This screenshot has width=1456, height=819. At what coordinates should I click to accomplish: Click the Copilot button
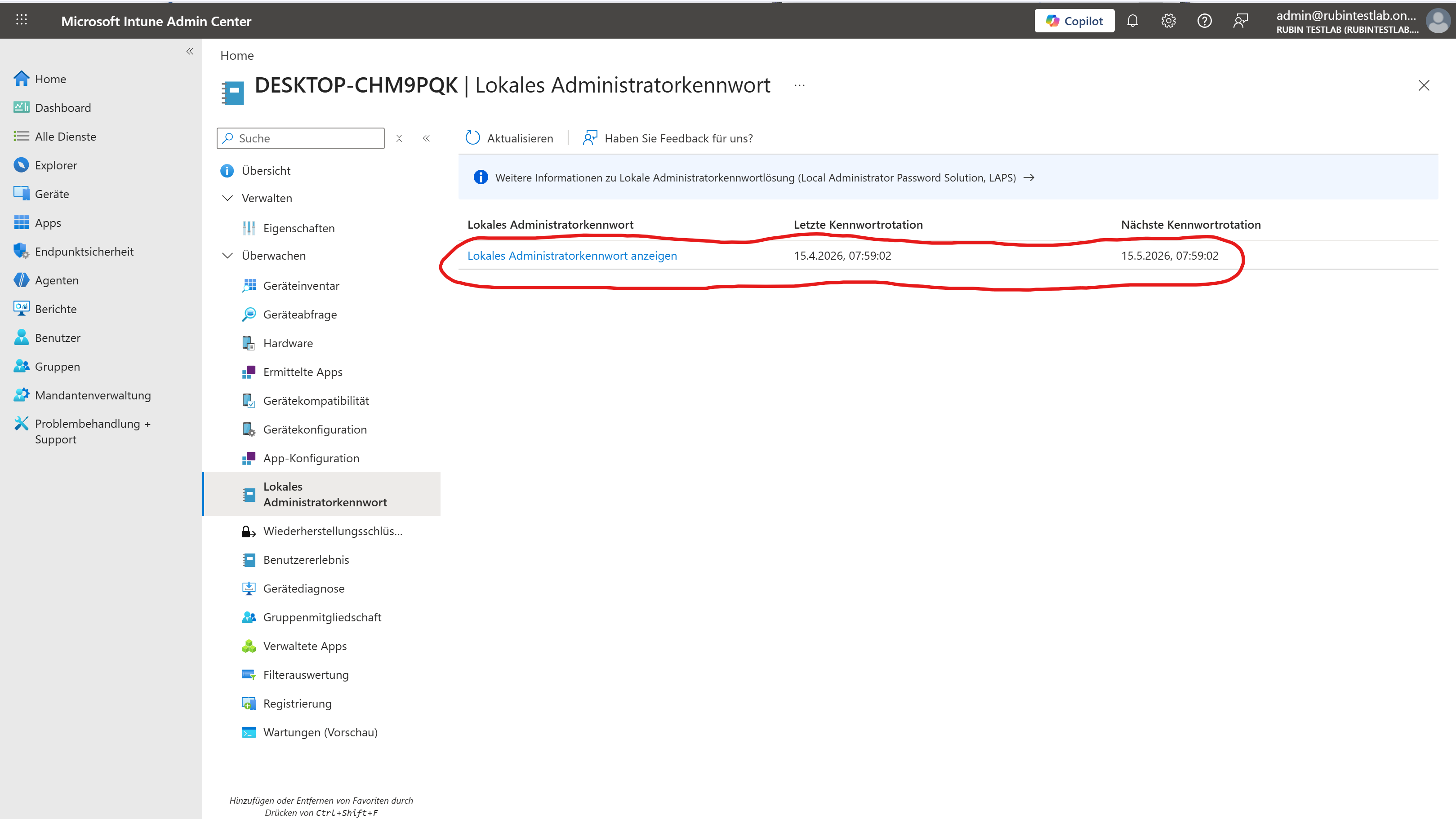tap(1074, 21)
